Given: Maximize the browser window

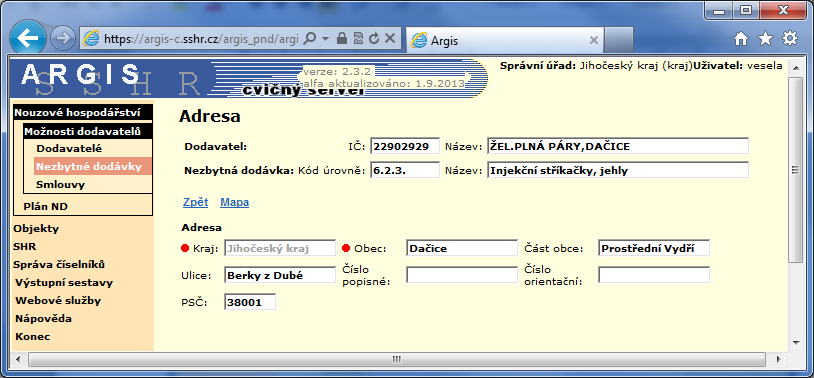Looking at the screenshot, I should [747, 10].
